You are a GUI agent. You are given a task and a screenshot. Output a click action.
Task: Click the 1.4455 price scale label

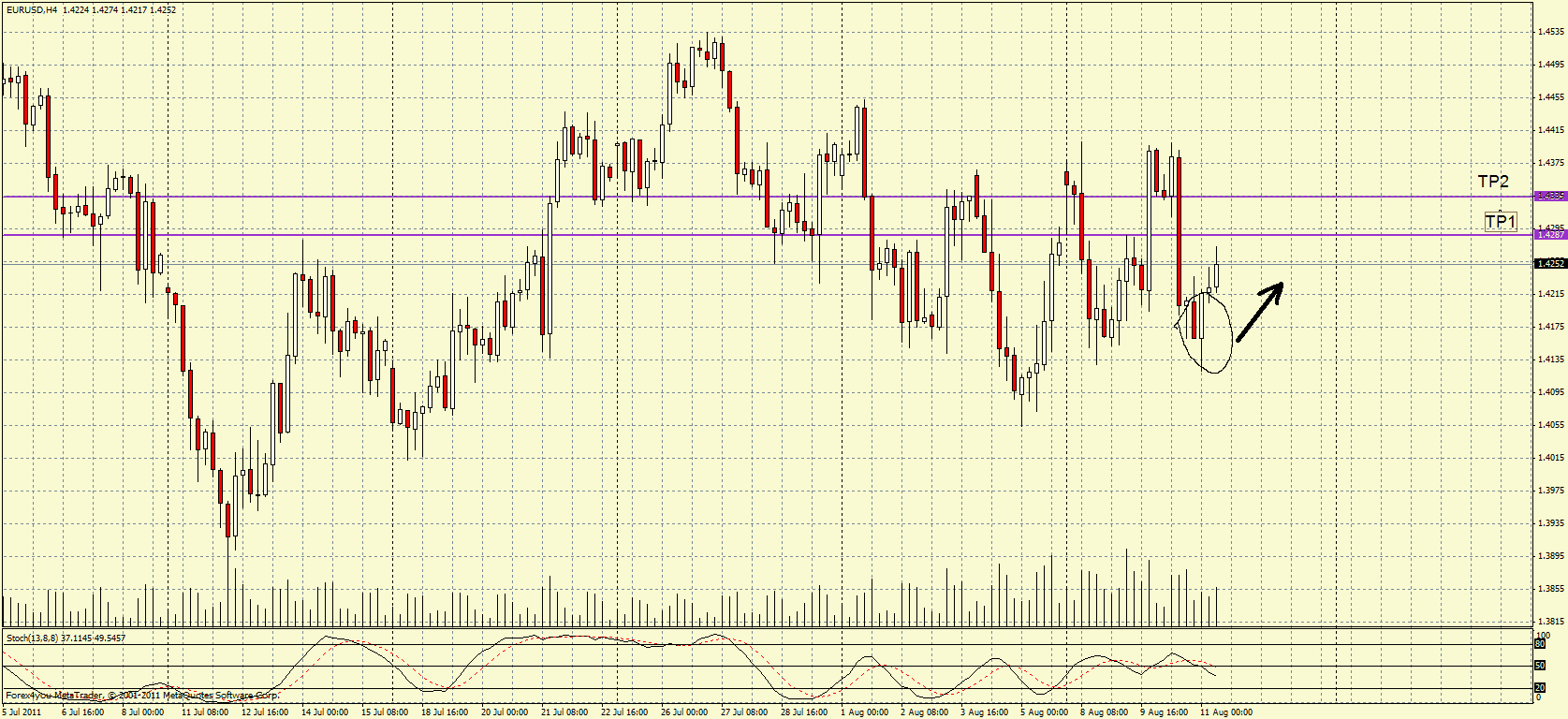pos(1551,97)
